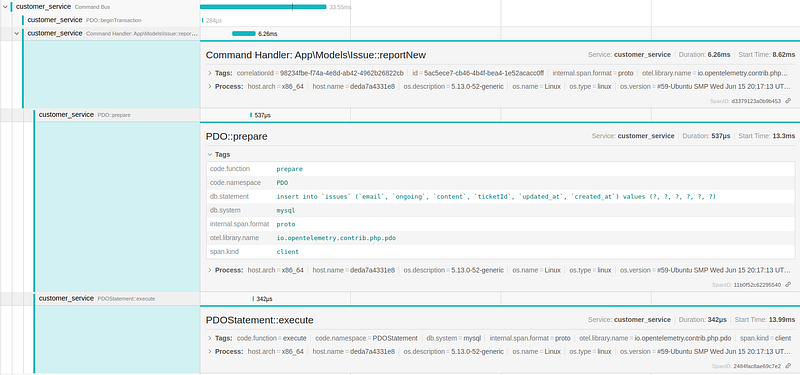
Task: Copy link icon for PDO::prepare span ID
Action: click(788, 284)
